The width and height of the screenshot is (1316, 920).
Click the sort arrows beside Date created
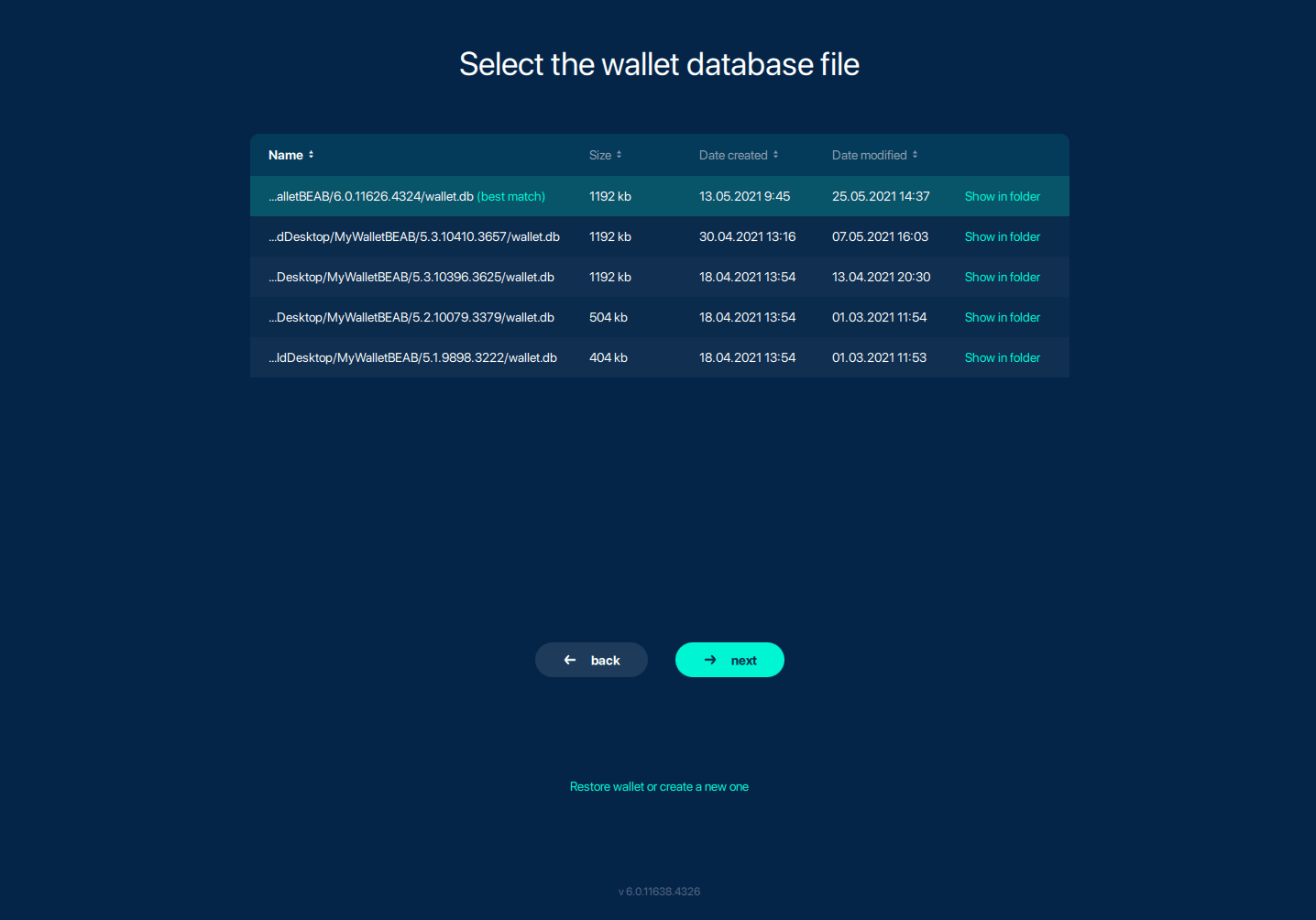[776, 155]
